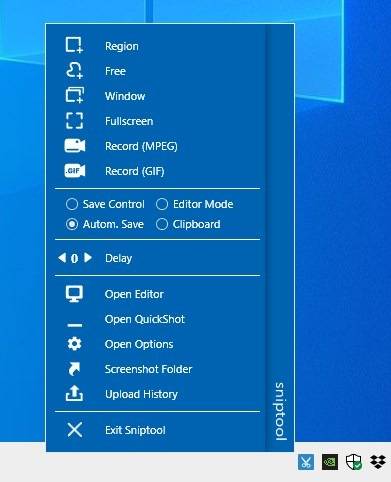
Task: Select the Autom. Save radio button
Action: 72,224
